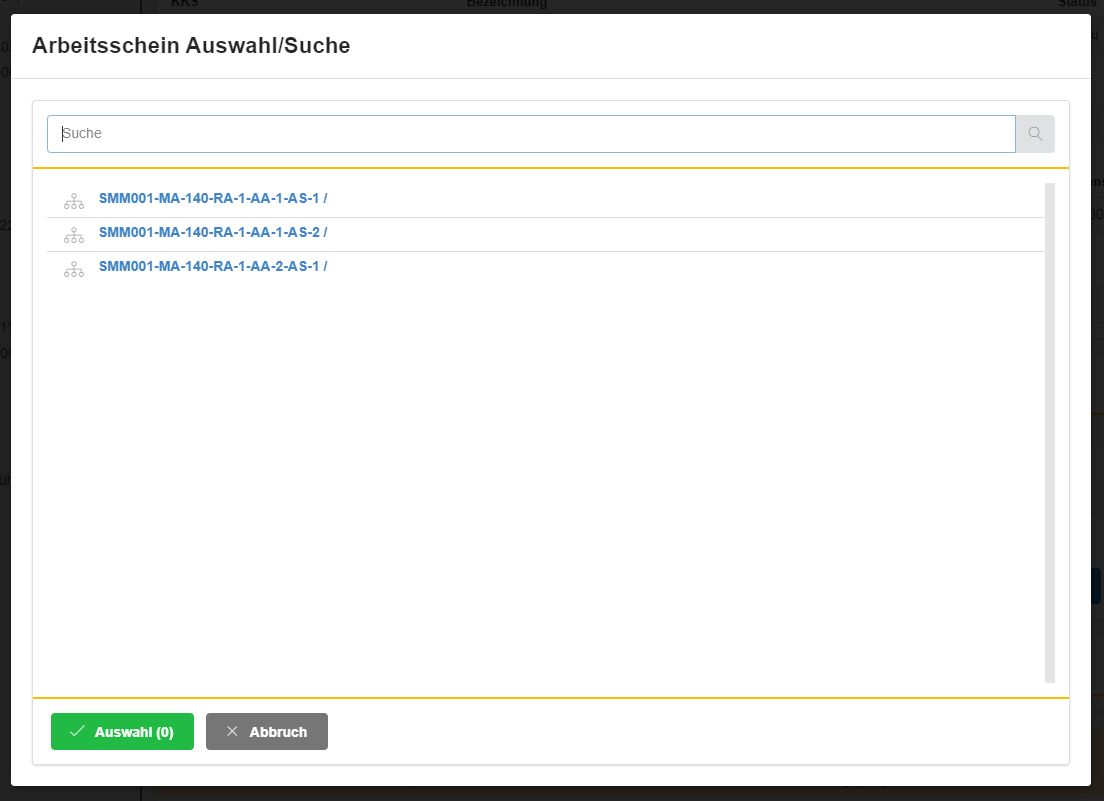
Task: Click the X icon on Abbruch button
Action: 232,731
